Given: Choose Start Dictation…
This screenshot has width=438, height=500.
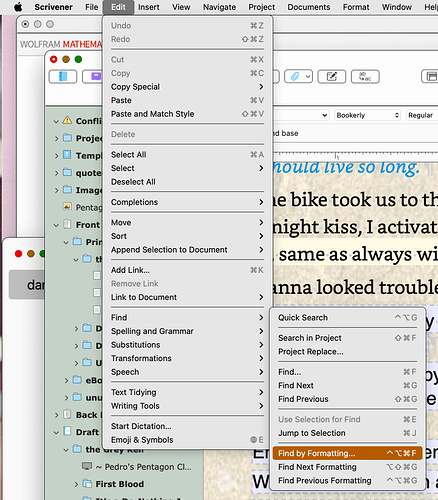Looking at the screenshot, I should (187, 426).
